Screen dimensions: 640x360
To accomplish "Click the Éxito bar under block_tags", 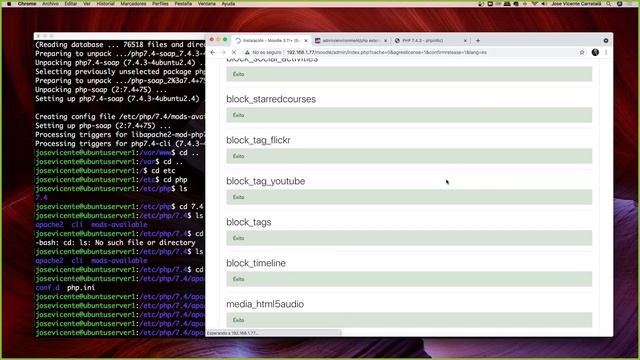I will coord(409,238).
